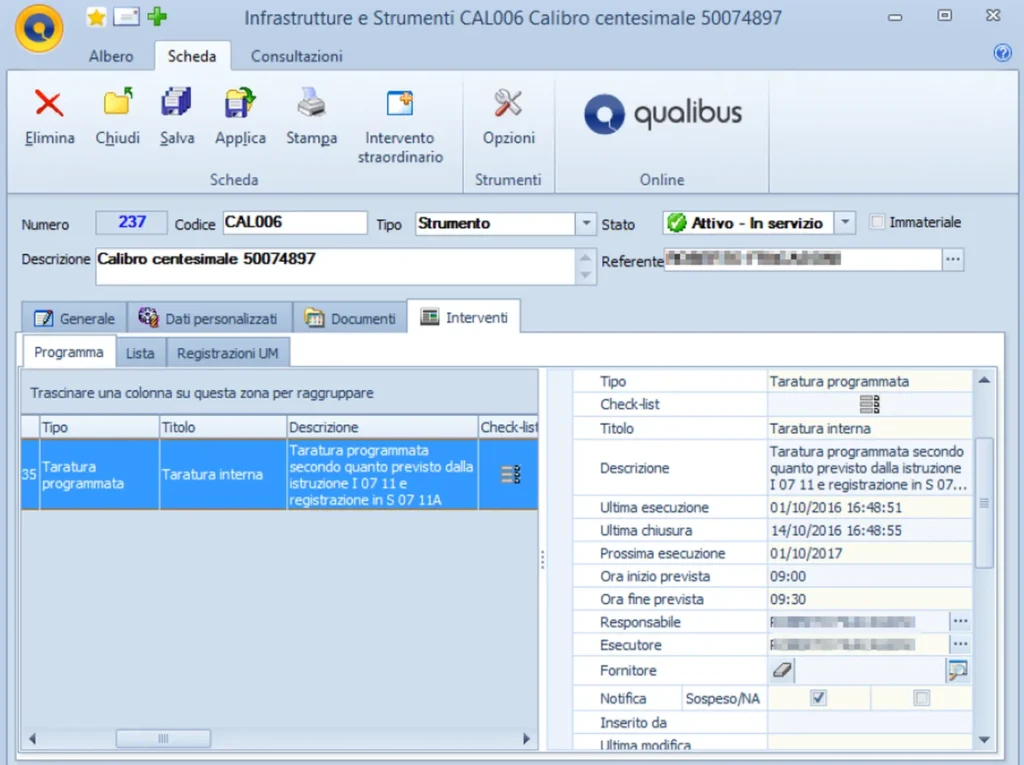Click the Fornitore eraser clear icon

[783, 671]
